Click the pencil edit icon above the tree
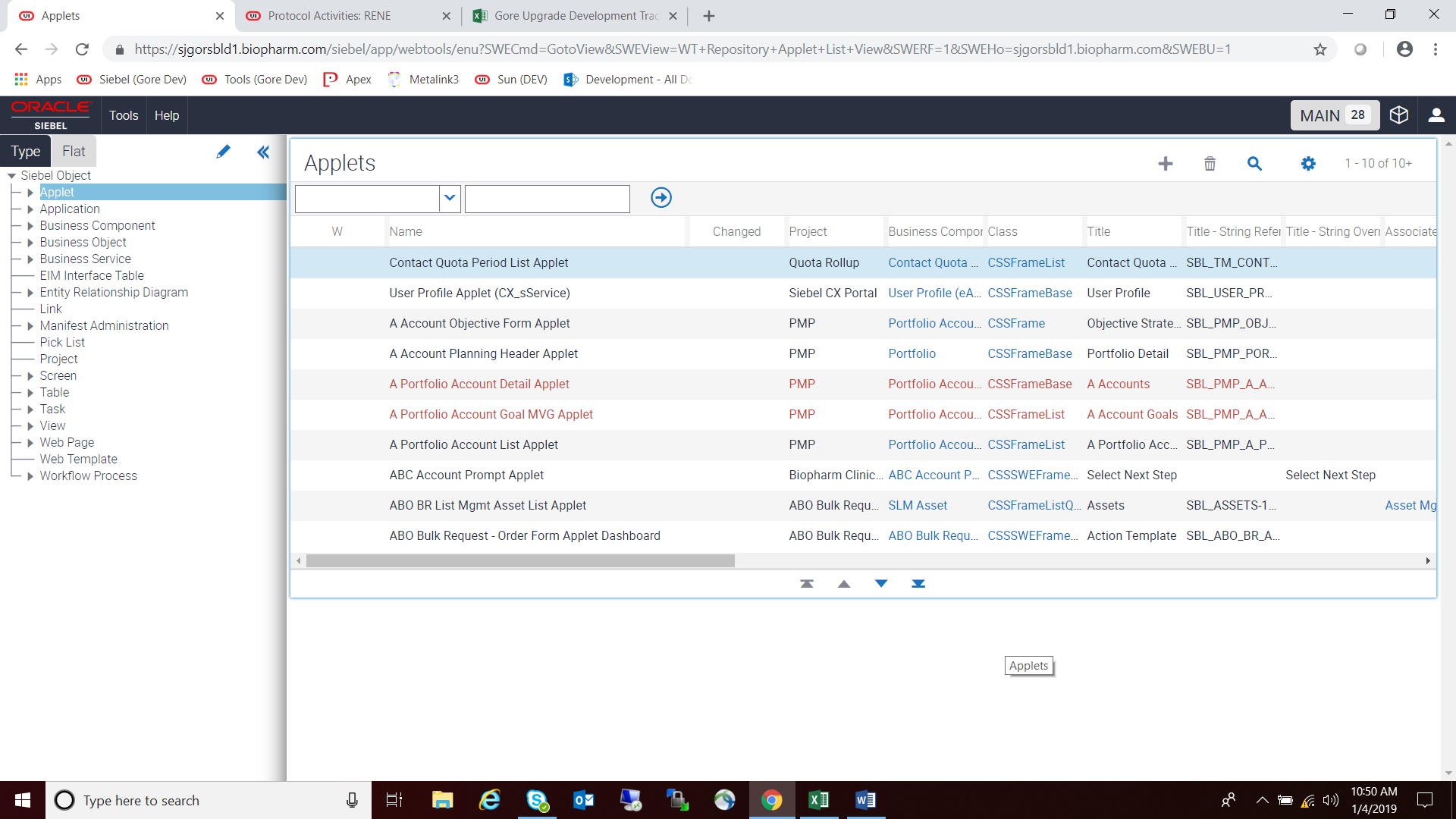The image size is (1456, 819). (x=223, y=152)
